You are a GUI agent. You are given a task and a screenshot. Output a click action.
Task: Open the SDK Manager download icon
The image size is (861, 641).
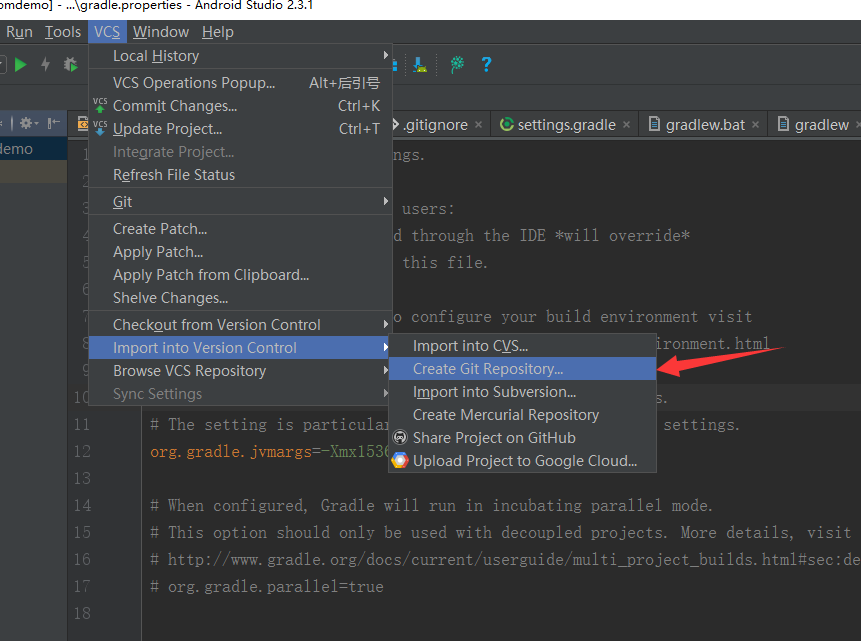tap(420, 65)
